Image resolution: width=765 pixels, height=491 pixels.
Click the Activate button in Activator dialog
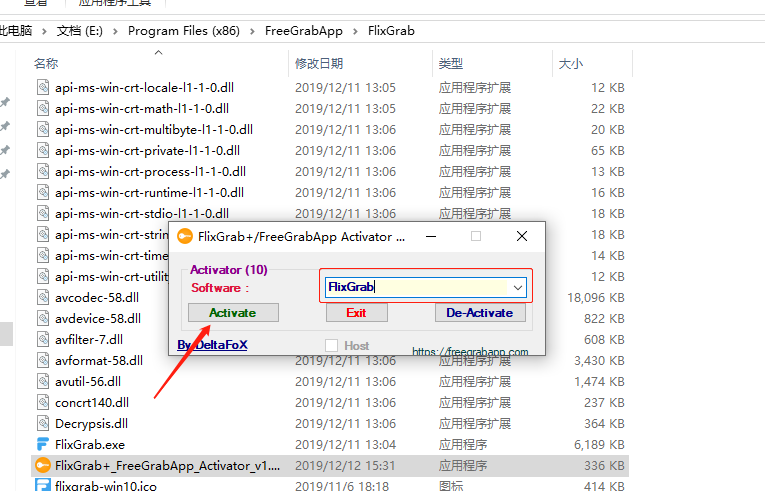tap(233, 312)
